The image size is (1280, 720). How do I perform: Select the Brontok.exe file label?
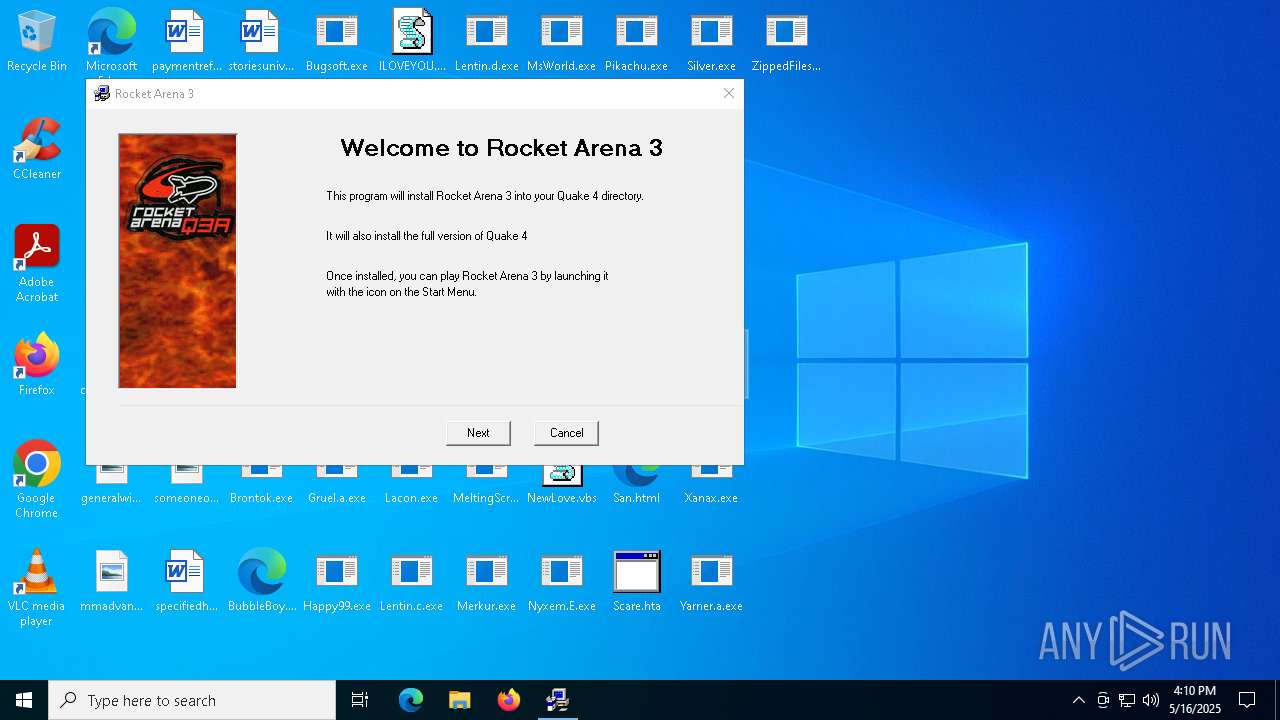coord(261,498)
